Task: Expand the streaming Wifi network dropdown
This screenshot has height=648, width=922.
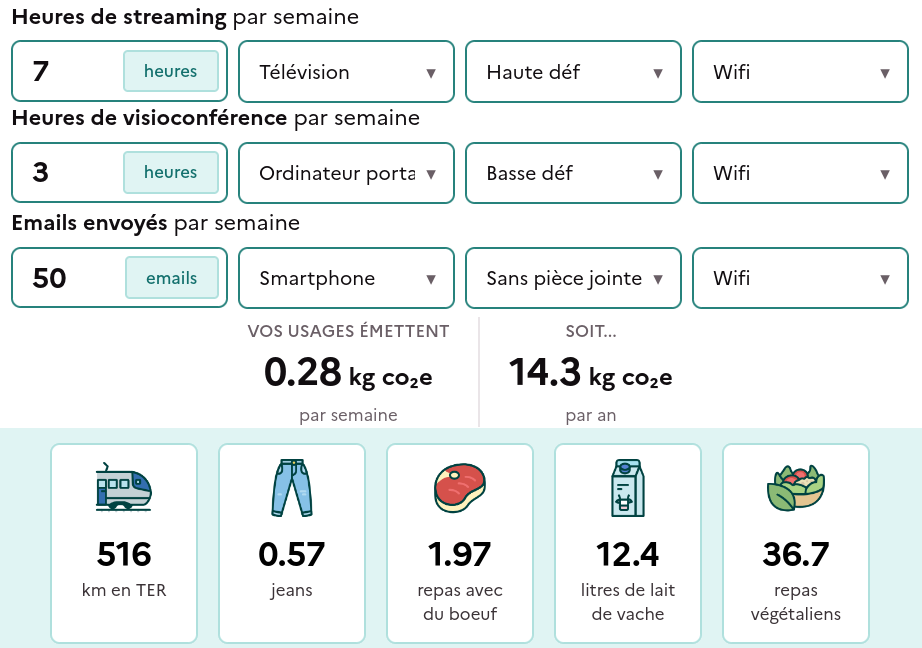Action: [x=800, y=71]
